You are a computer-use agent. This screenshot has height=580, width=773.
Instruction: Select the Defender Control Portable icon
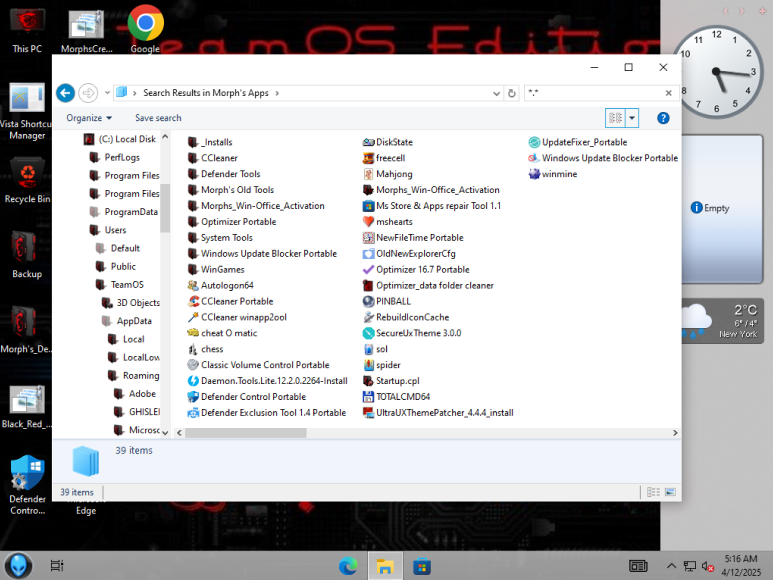coord(193,397)
